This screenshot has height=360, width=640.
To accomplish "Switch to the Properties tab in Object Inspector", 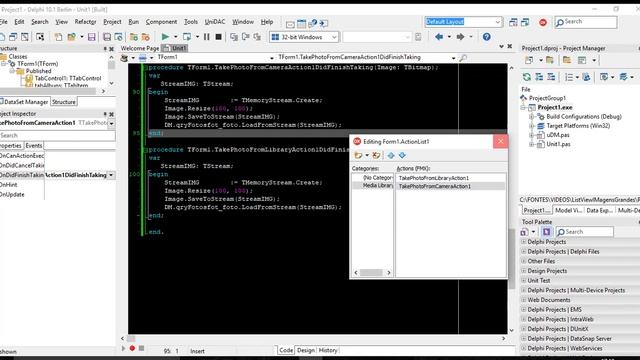I will point(10,146).
